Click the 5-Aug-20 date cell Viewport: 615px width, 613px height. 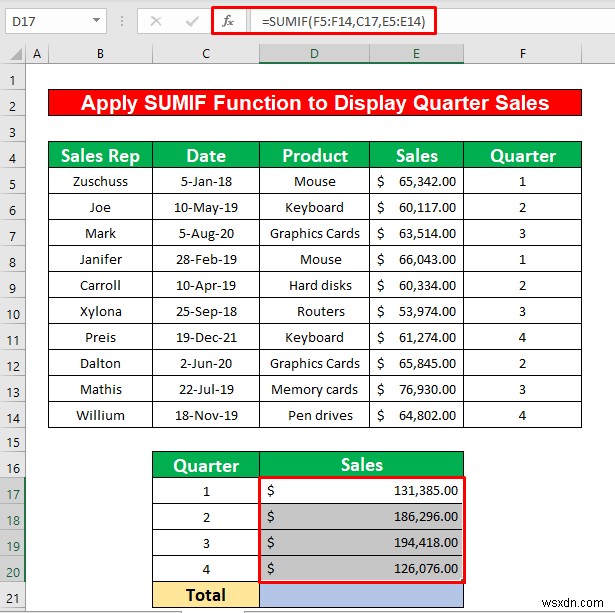coord(206,233)
